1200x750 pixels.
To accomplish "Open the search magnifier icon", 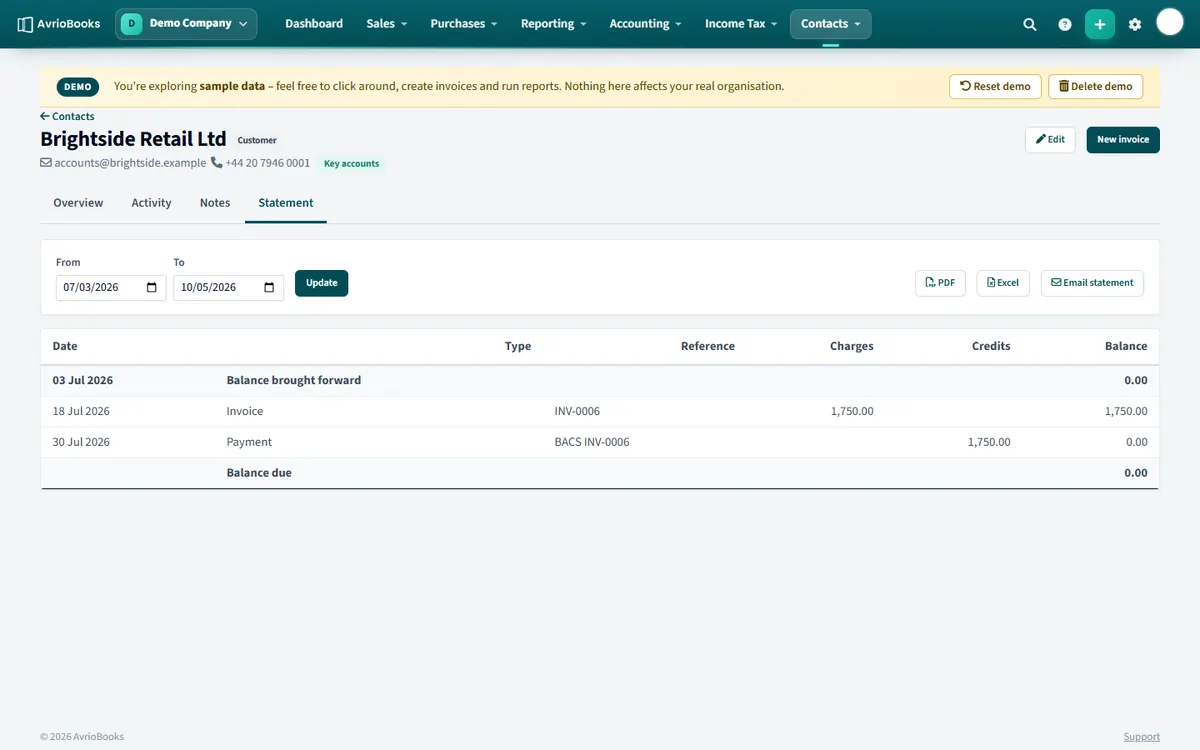I will 1030,24.
